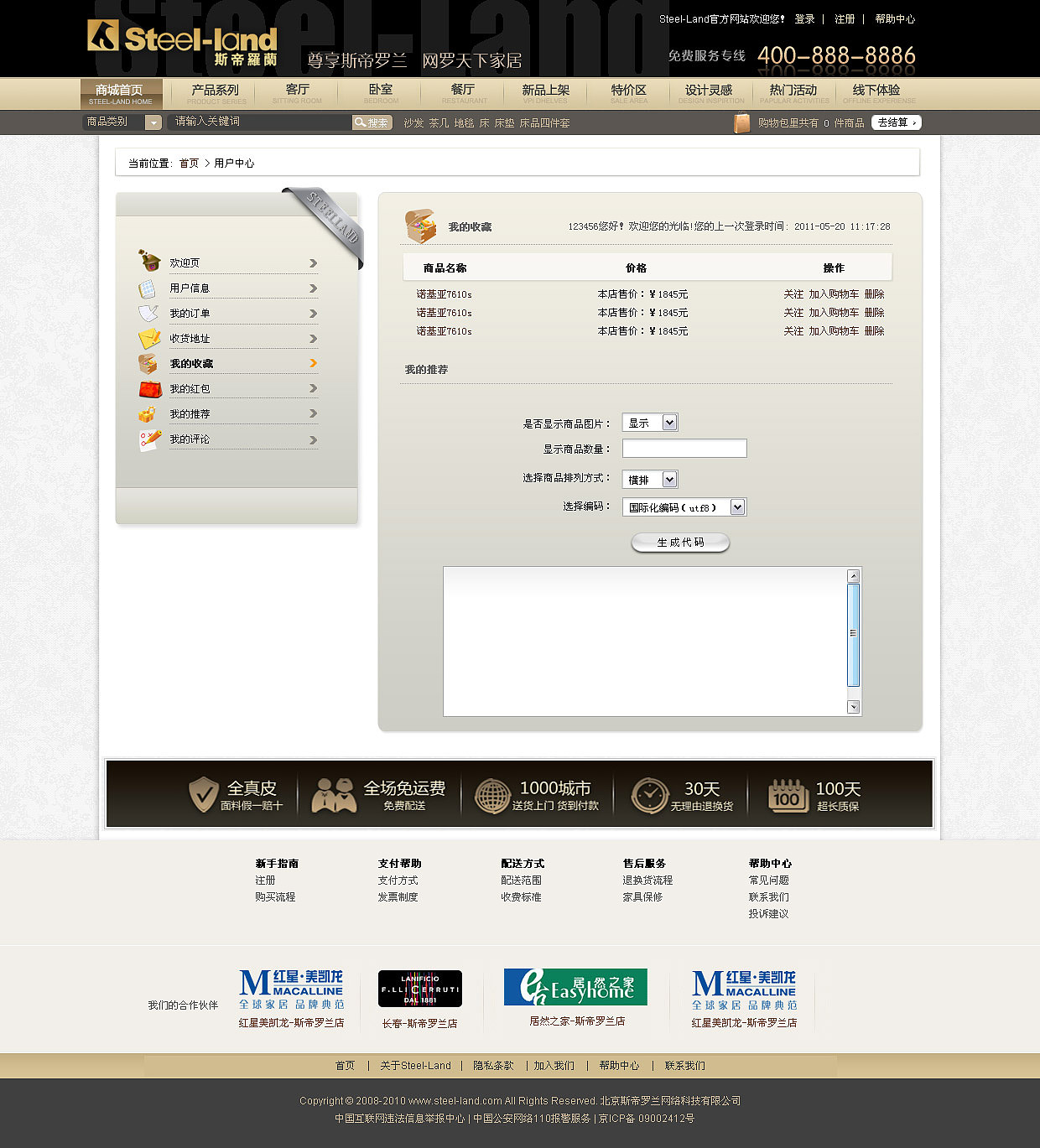Click the 1000城市 globe icon

(492, 796)
